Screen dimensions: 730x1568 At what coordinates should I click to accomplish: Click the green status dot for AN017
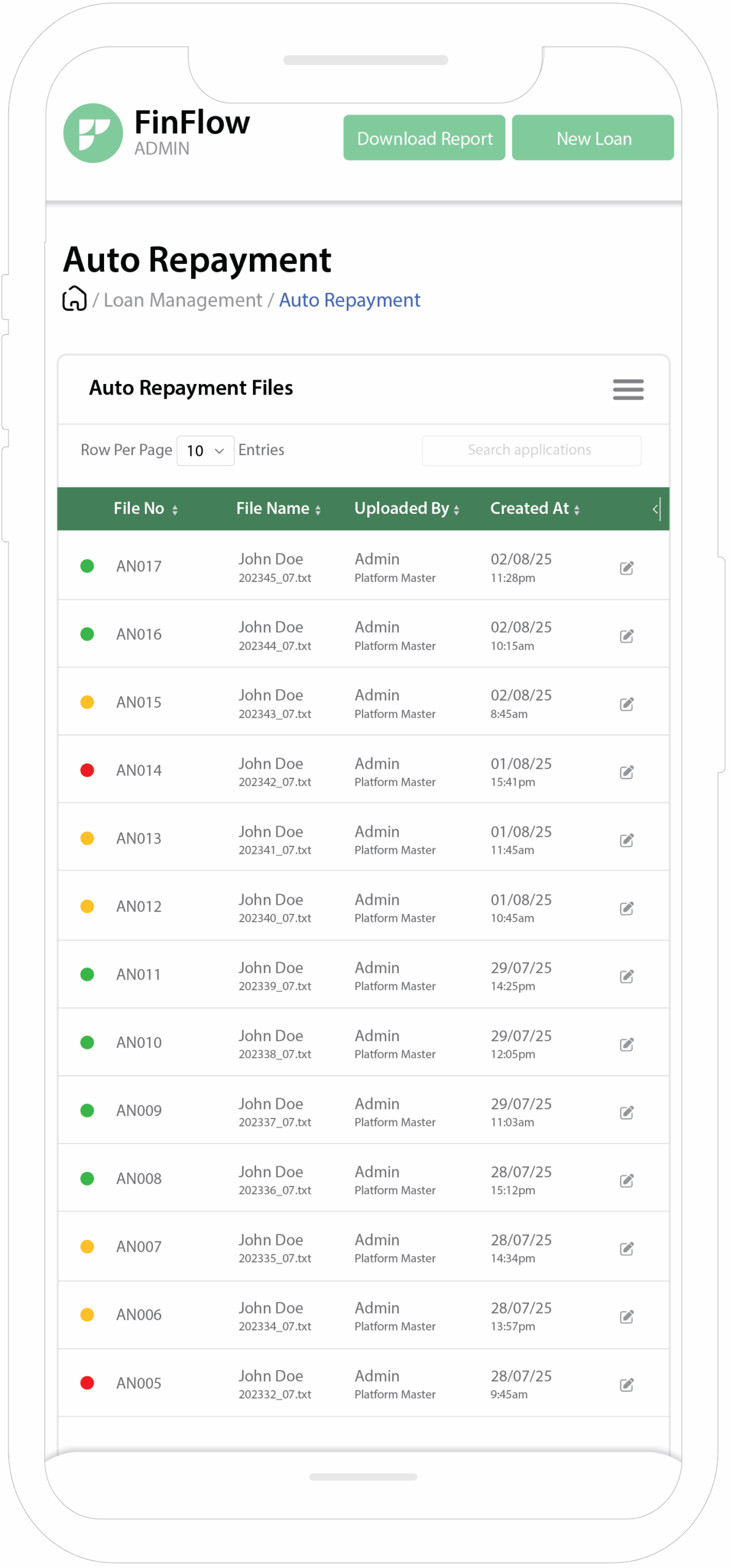click(x=87, y=565)
